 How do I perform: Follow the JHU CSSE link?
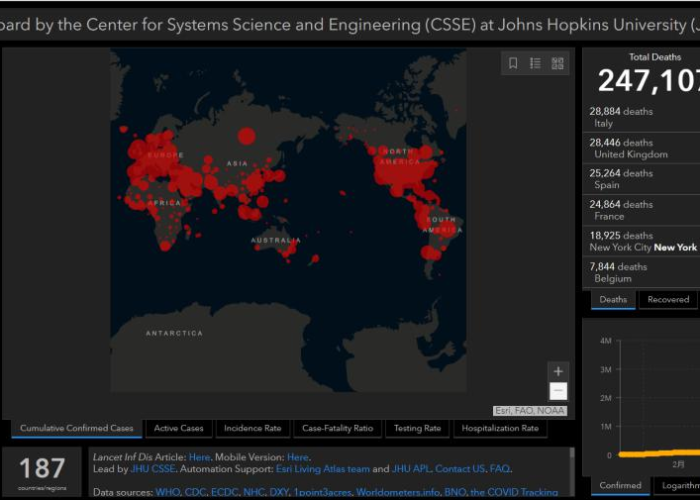coord(153,469)
